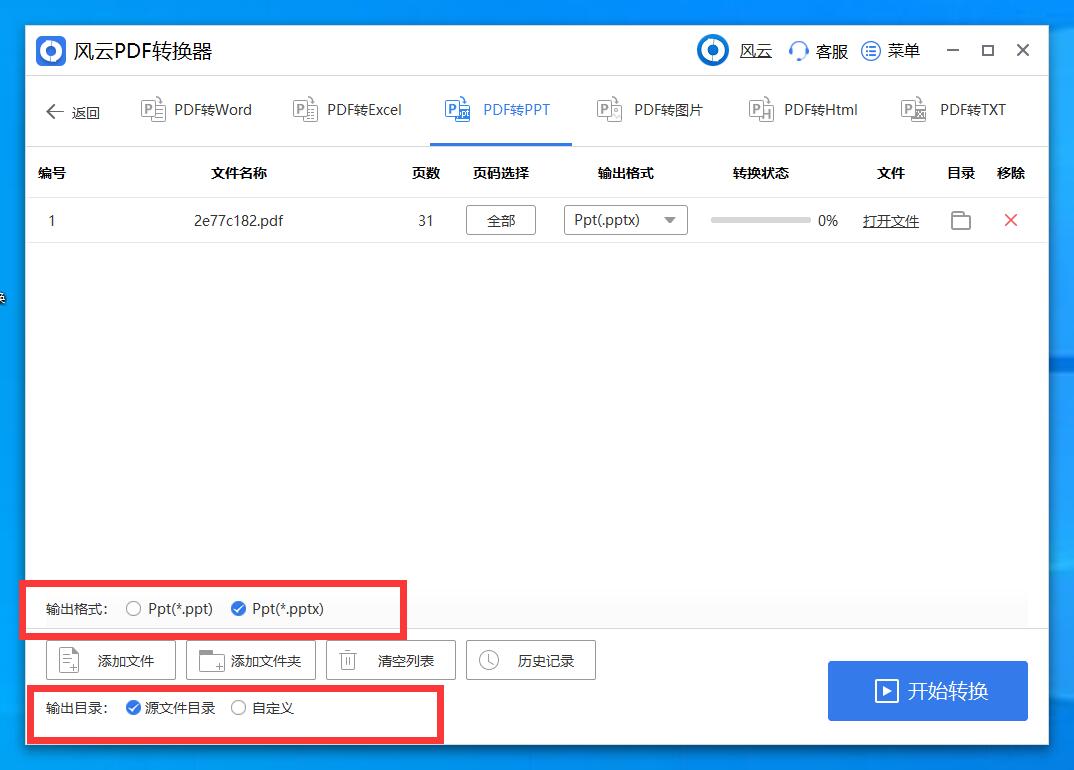Image resolution: width=1074 pixels, height=770 pixels.
Task: Remove 2e77c182.pdf with the red X
Action: coord(1011,220)
